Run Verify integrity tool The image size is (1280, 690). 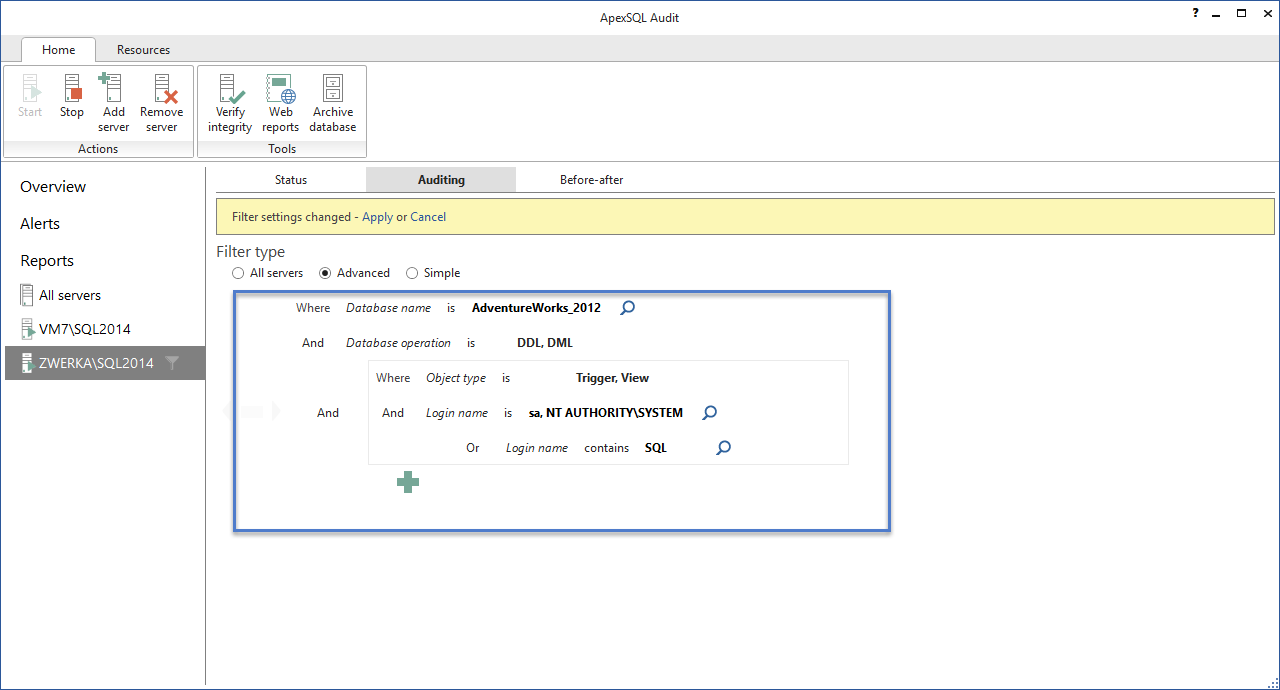[230, 103]
